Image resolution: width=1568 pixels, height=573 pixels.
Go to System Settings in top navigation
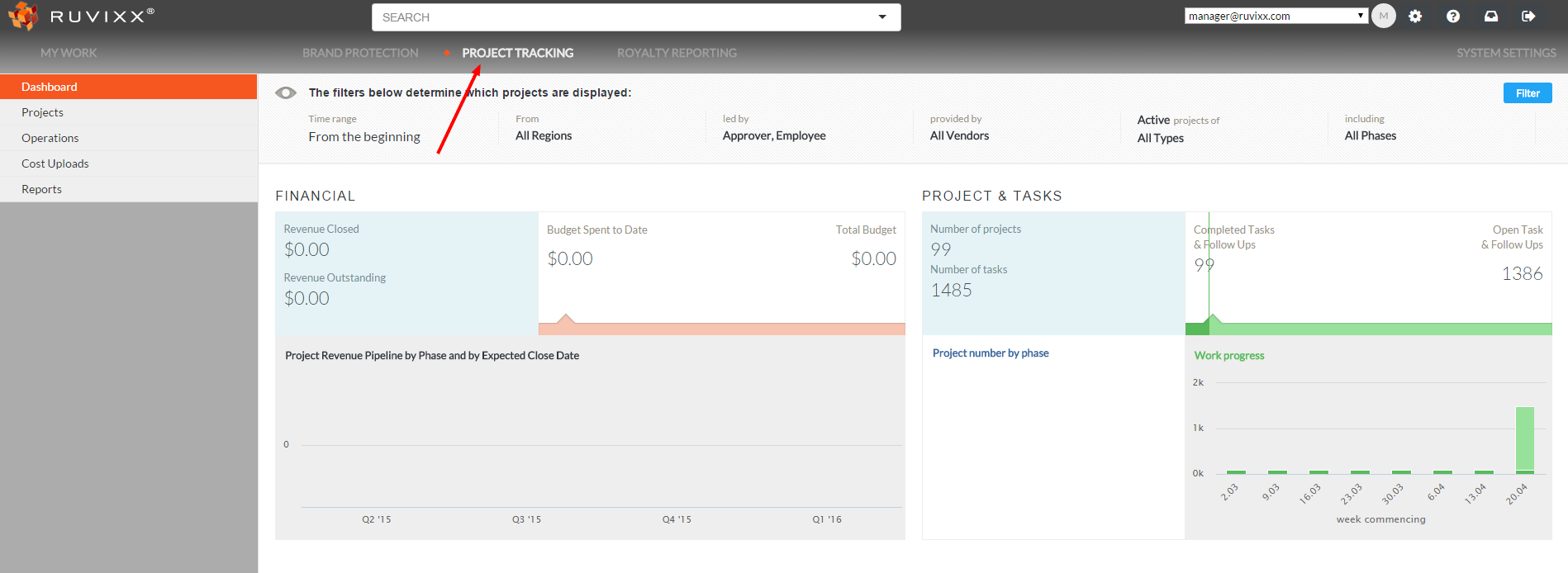coord(1505,53)
